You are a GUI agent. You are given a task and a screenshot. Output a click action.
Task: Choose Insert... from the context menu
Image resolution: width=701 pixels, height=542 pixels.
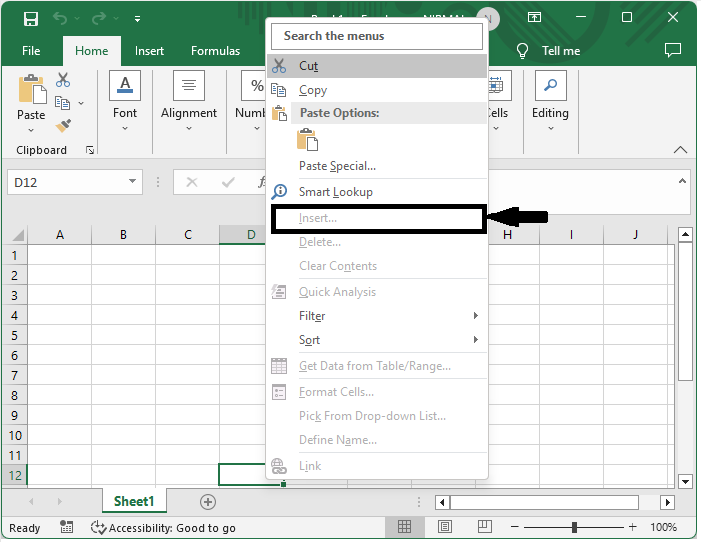coord(379,218)
